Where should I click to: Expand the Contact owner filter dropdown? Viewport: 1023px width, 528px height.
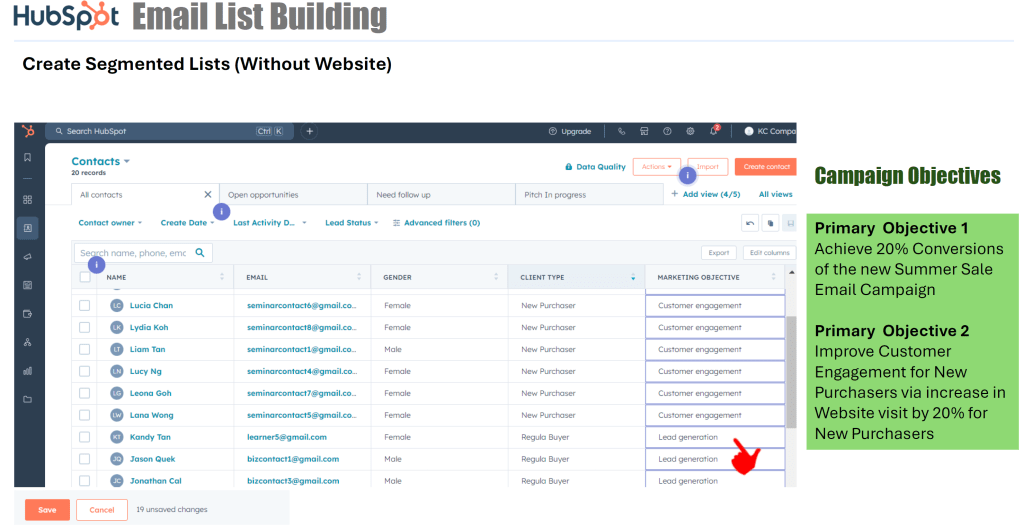click(x=110, y=223)
